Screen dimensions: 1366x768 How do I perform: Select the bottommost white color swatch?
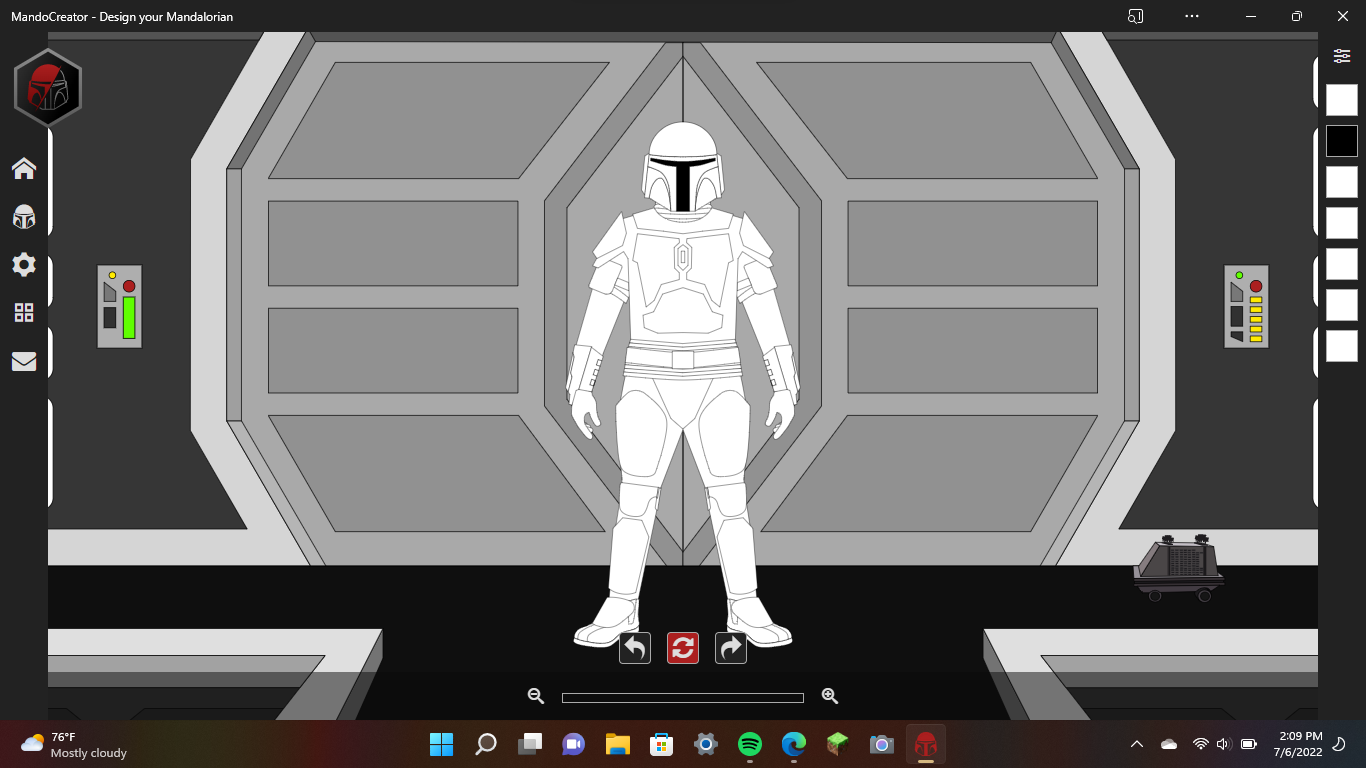pos(1342,346)
